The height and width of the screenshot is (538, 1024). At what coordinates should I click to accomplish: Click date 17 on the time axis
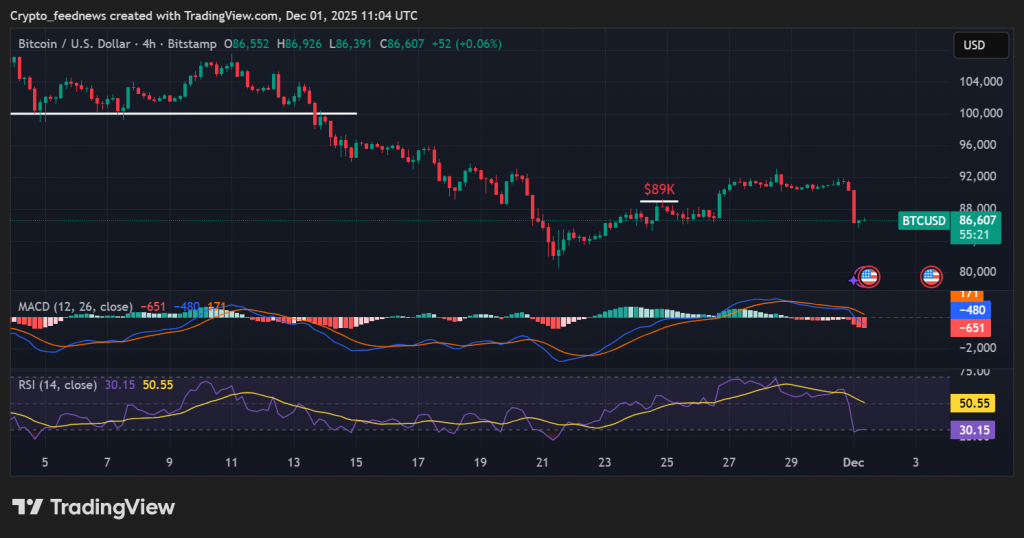pyautogui.click(x=418, y=463)
